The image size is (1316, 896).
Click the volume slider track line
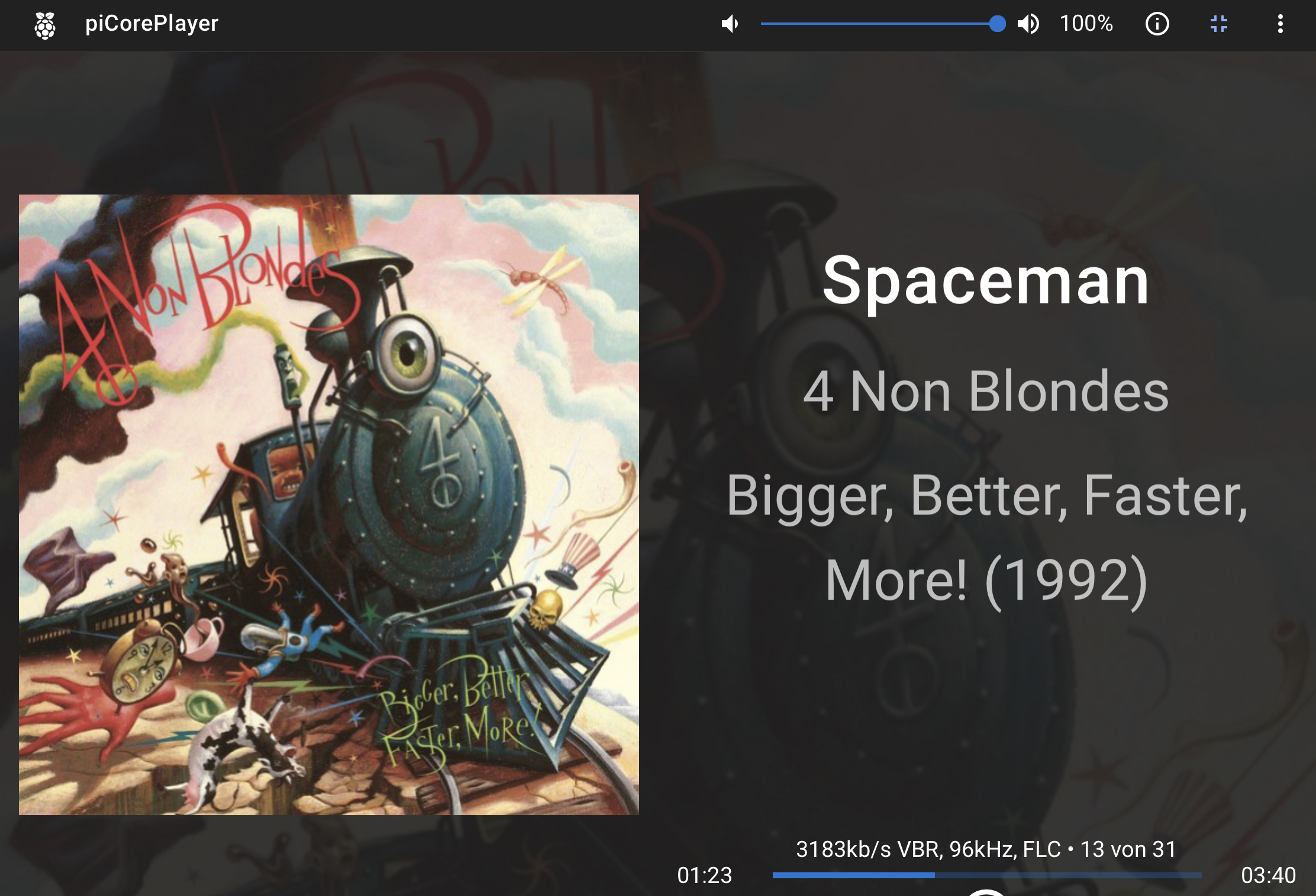click(x=879, y=24)
